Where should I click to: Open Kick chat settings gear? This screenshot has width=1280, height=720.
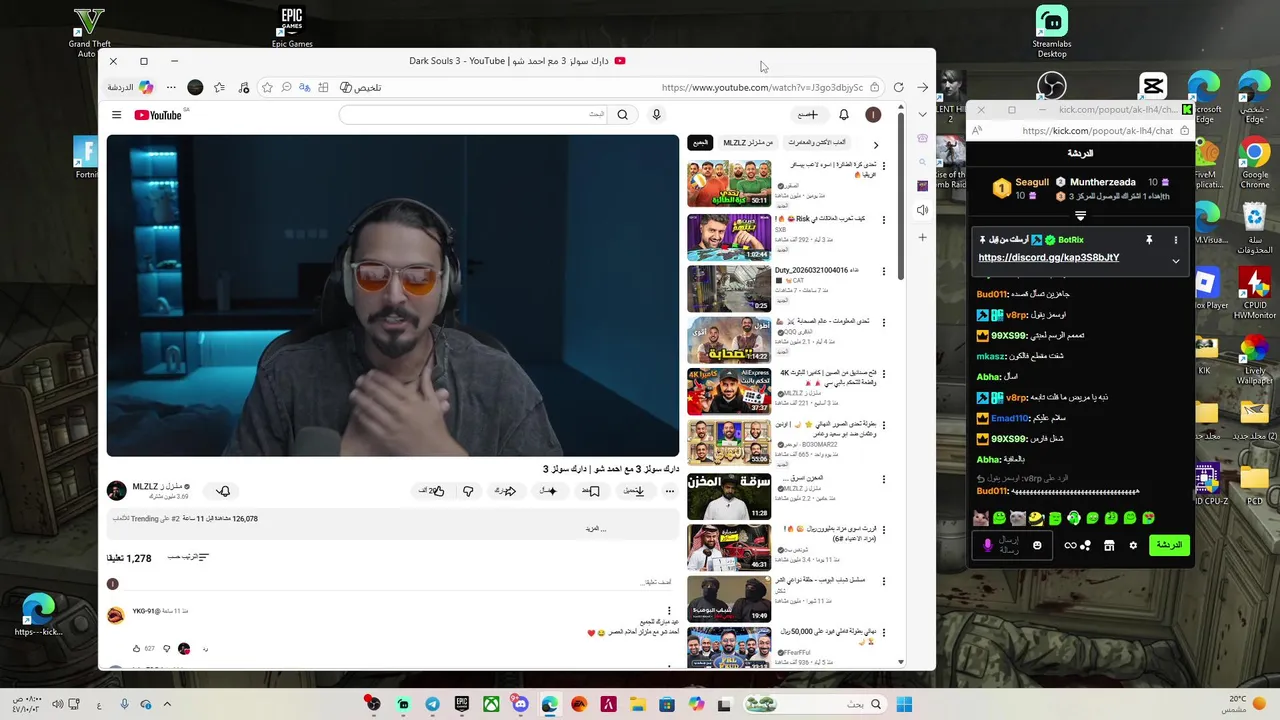pos(1133,545)
